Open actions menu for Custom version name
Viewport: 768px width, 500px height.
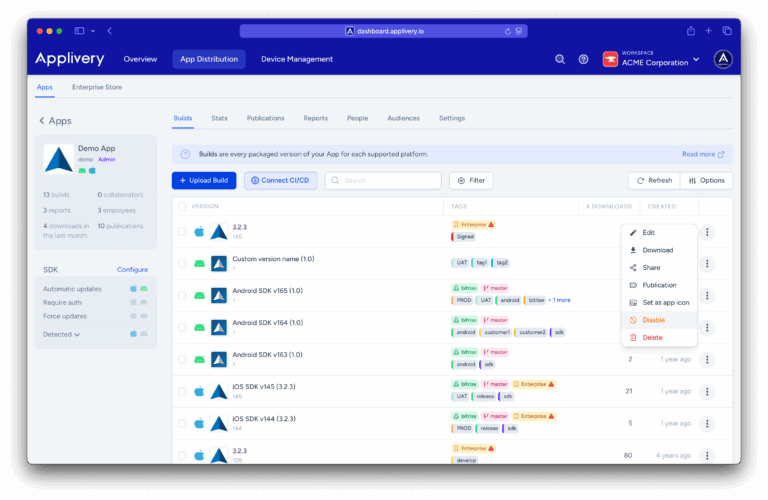tap(707, 264)
